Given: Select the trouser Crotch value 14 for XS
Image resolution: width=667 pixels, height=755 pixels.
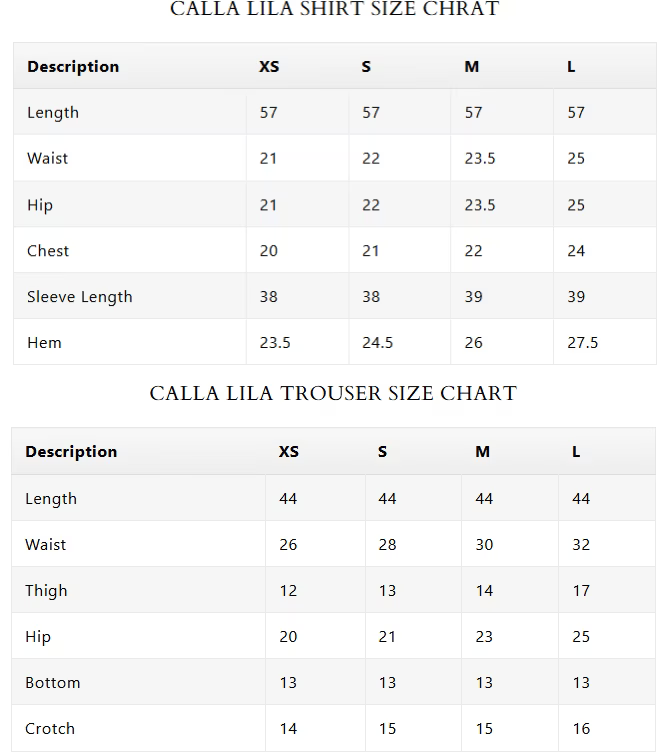Looking at the screenshot, I should point(288,729).
